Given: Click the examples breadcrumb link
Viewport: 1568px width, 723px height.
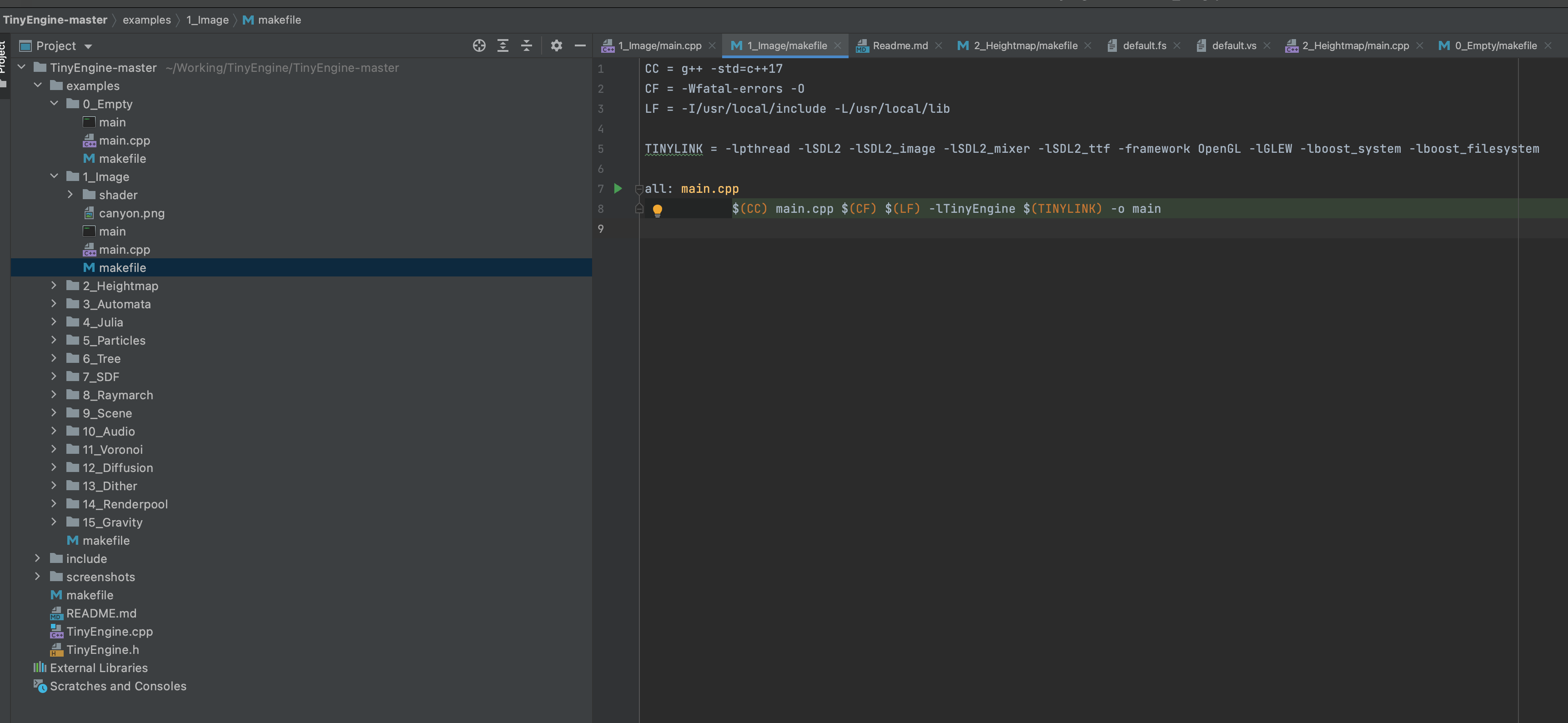Looking at the screenshot, I should pyautogui.click(x=147, y=20).
